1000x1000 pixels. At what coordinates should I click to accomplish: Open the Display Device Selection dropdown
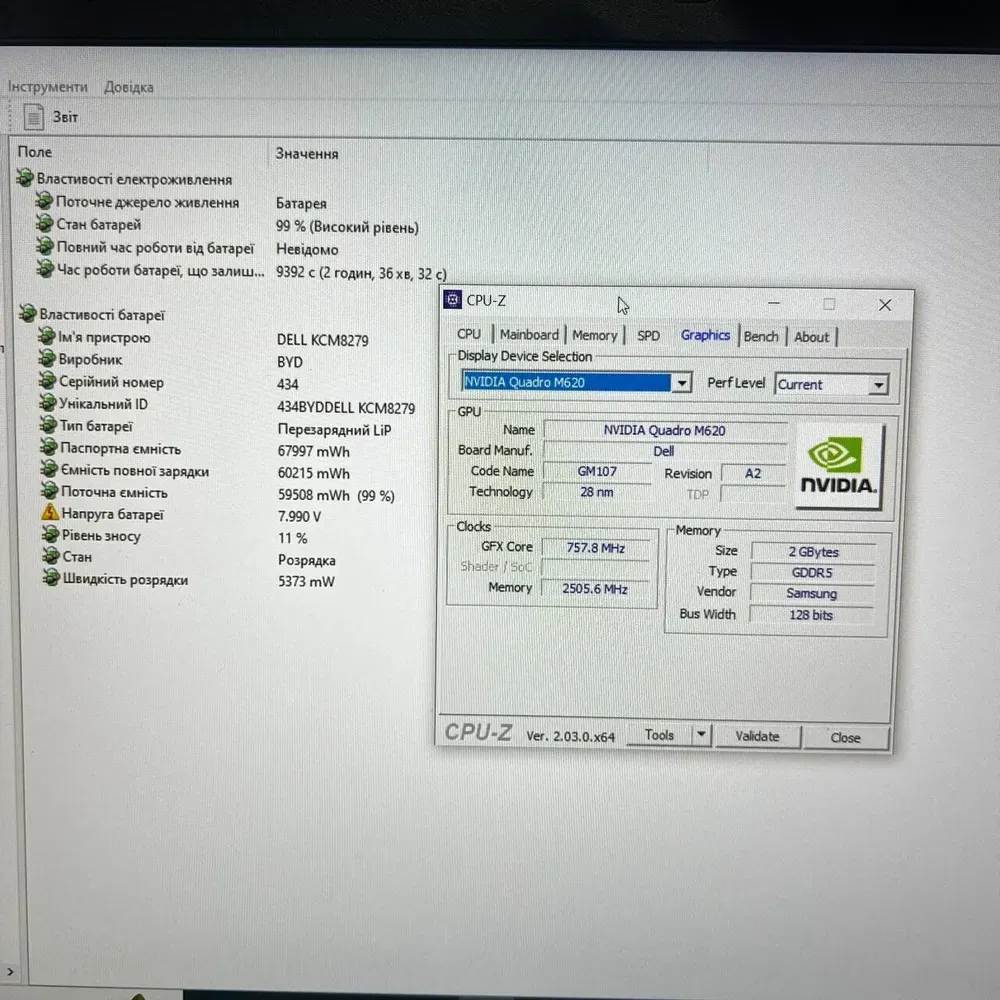681,383
